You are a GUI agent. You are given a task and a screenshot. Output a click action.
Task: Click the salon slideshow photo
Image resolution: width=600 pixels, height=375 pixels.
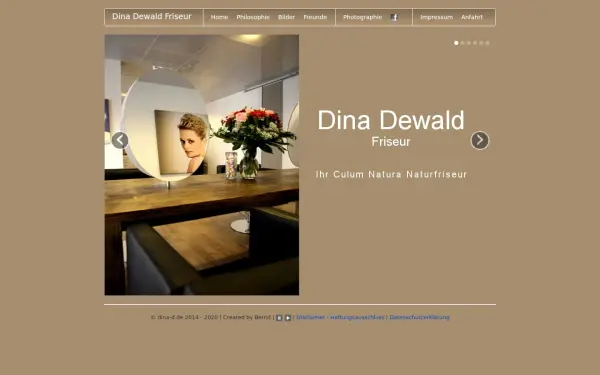click(202, 165)
